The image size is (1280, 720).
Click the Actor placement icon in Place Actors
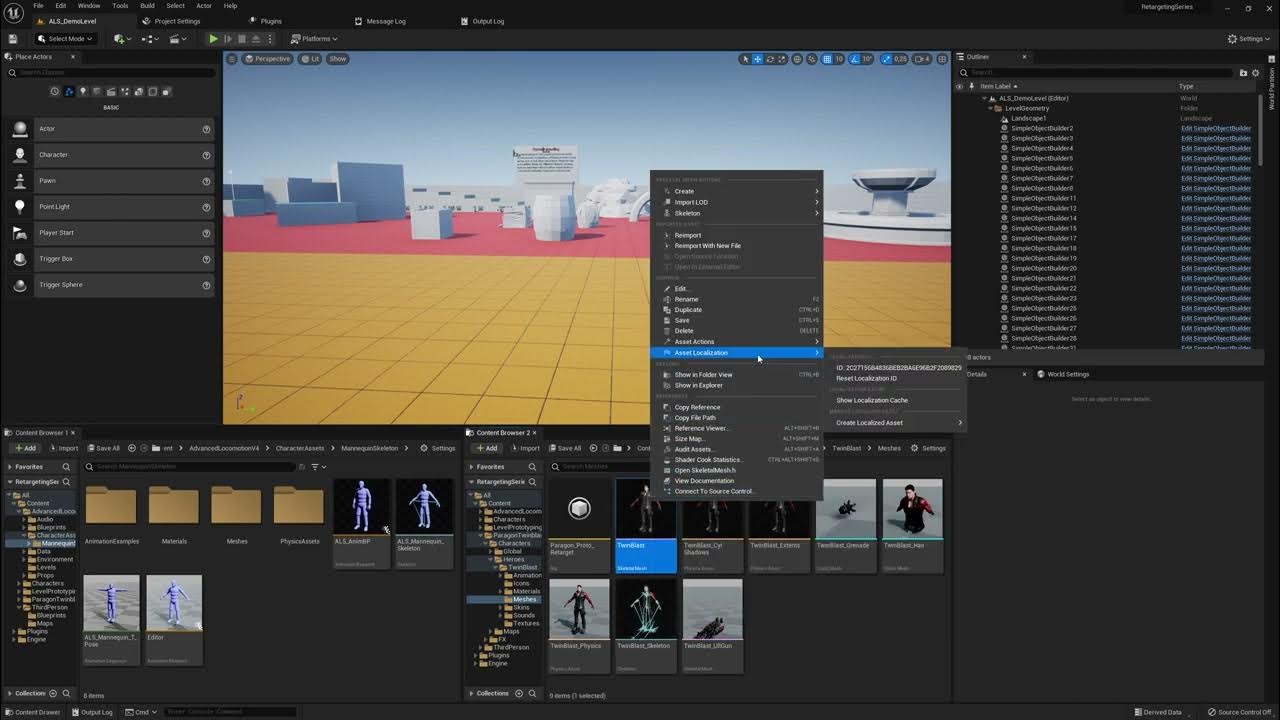pos(20,129)
